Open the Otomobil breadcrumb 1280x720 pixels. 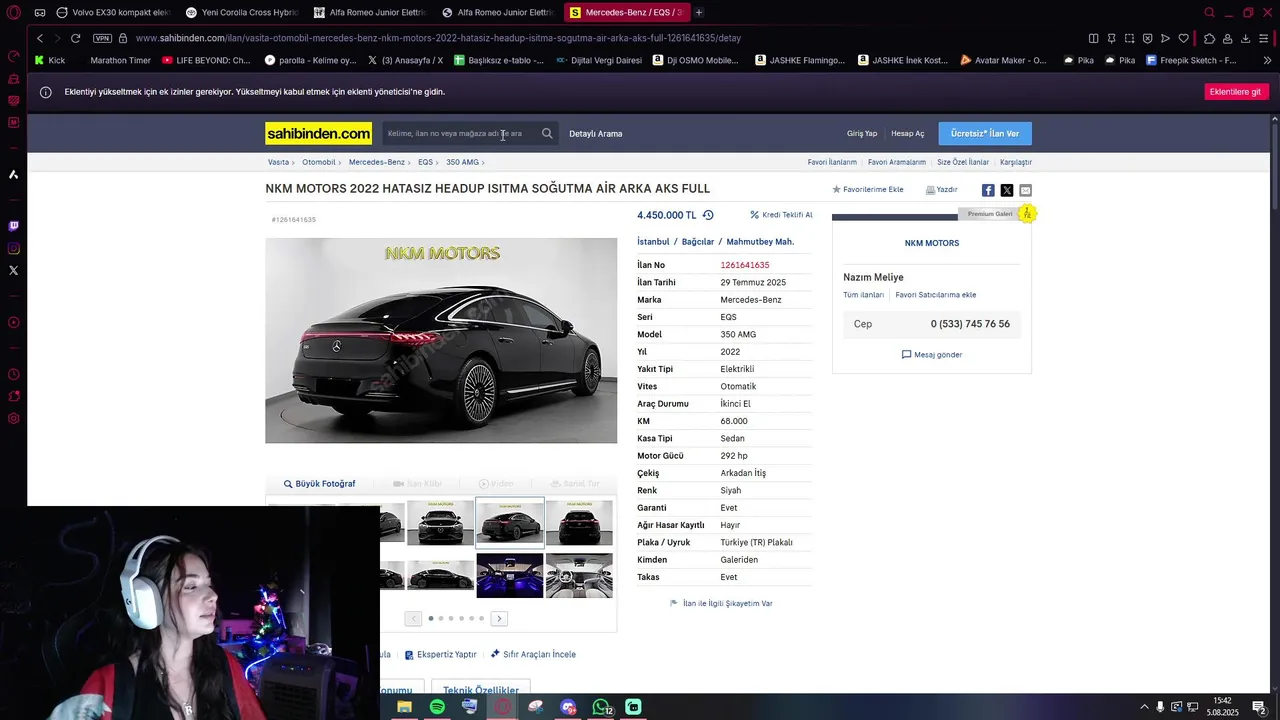tap(319, 162)
